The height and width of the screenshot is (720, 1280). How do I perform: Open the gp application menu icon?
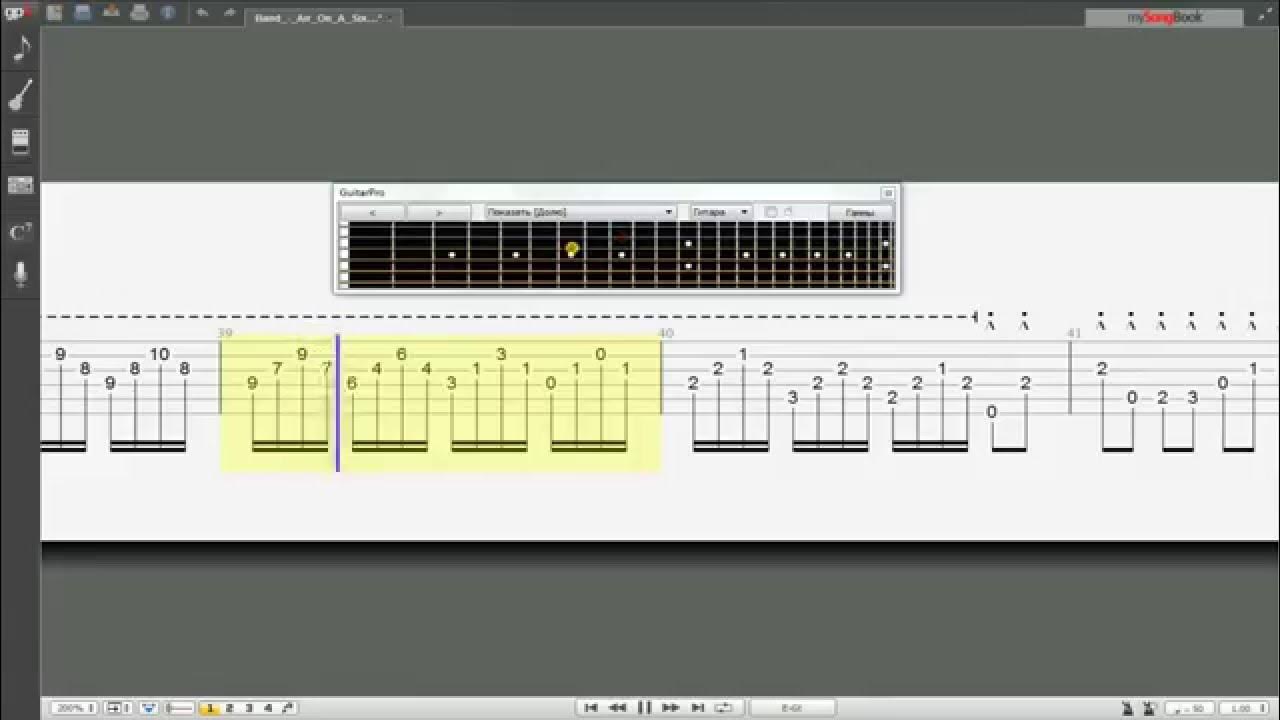pyautogui.click(x=20, y=13)
